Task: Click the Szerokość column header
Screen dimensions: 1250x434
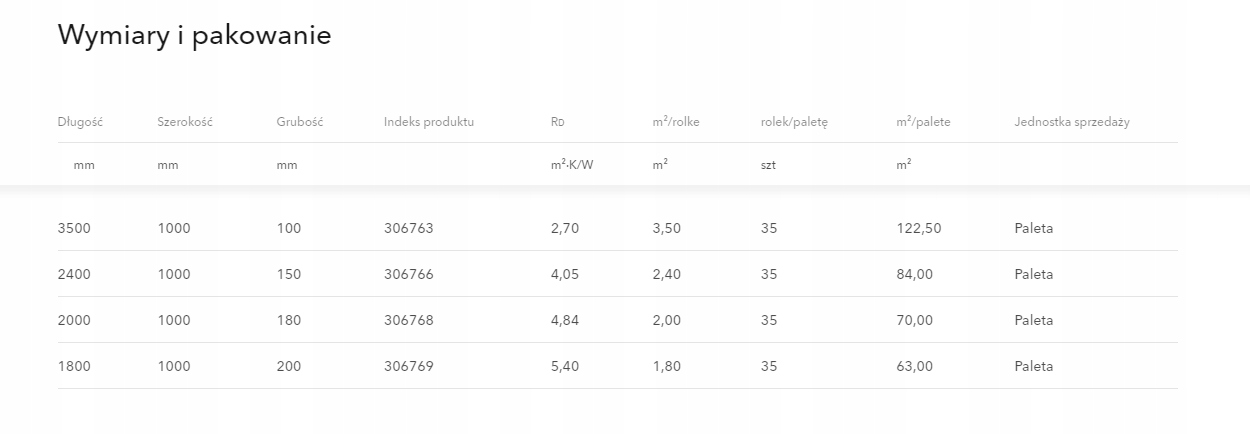Action: click(x=185, y=122)
